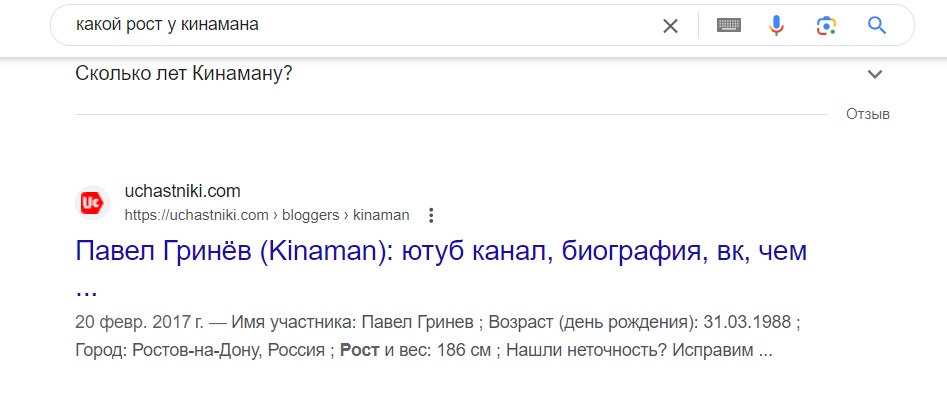Viewport: 947px width, 393px height.
Task: Click the trailing "..." under the result title
Action: 86,290
